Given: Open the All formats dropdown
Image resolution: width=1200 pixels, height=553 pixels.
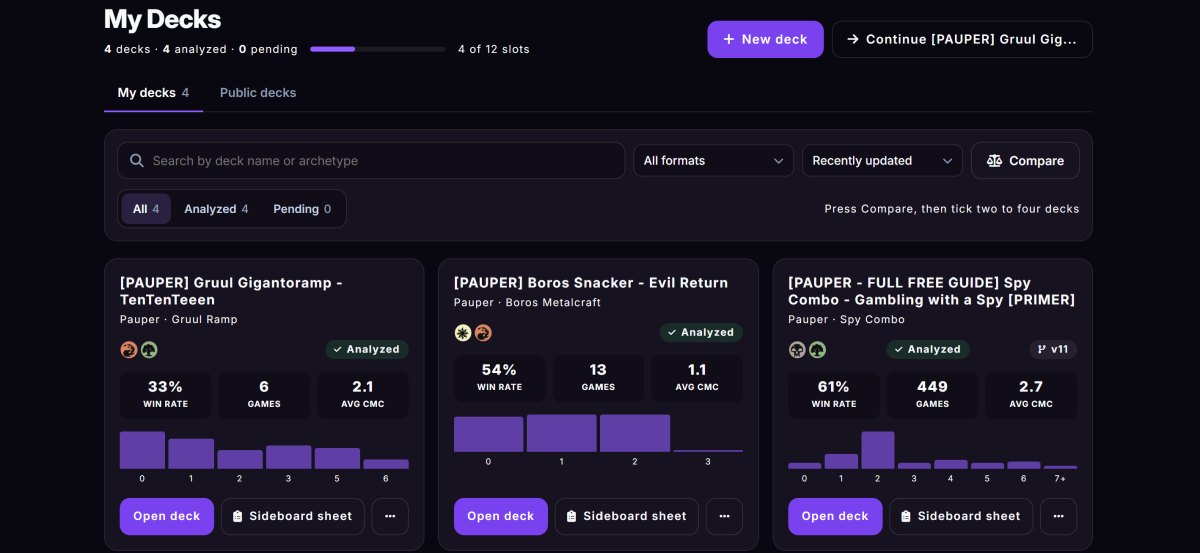Looking at the screenshot, I should point(714,161).
